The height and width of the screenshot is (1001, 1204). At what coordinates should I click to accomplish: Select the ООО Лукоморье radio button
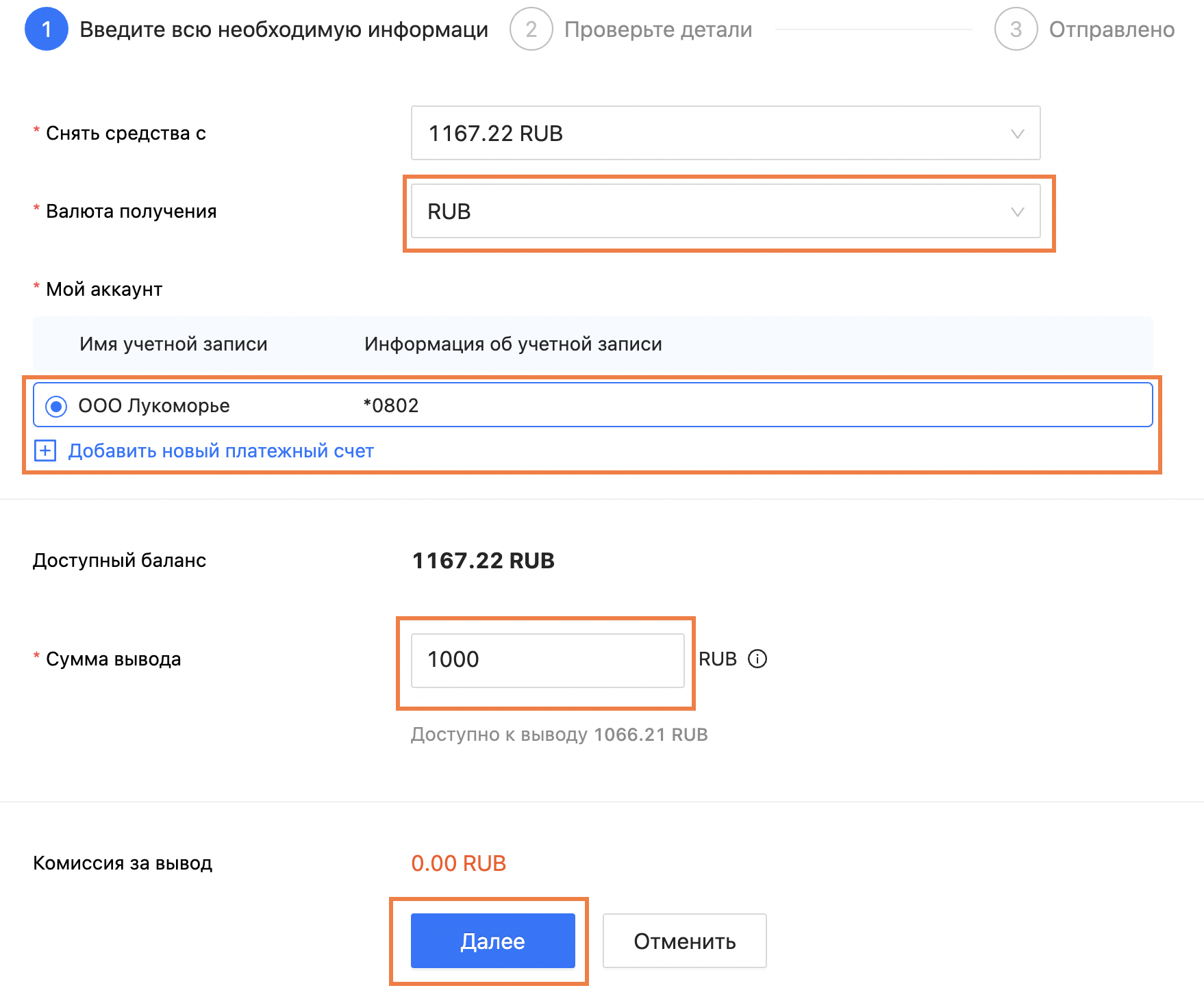pyautogui.click(x=55, y=406)
